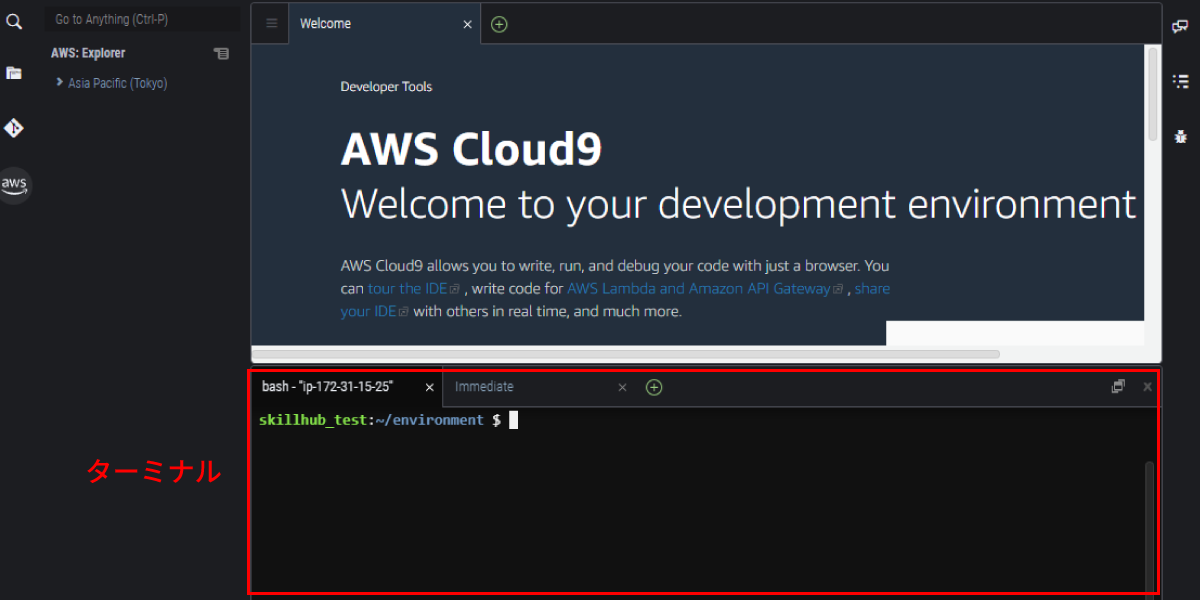Open the Outline panel icon
1200x600 pixels.
tap(1181, 81)
